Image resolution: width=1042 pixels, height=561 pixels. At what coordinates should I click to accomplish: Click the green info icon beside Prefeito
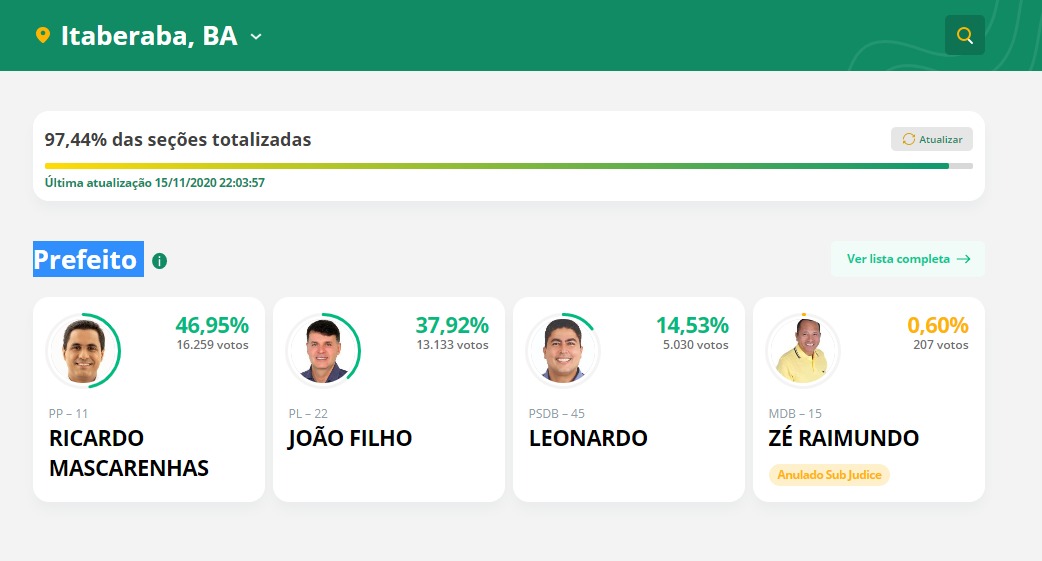coord(160,261)
